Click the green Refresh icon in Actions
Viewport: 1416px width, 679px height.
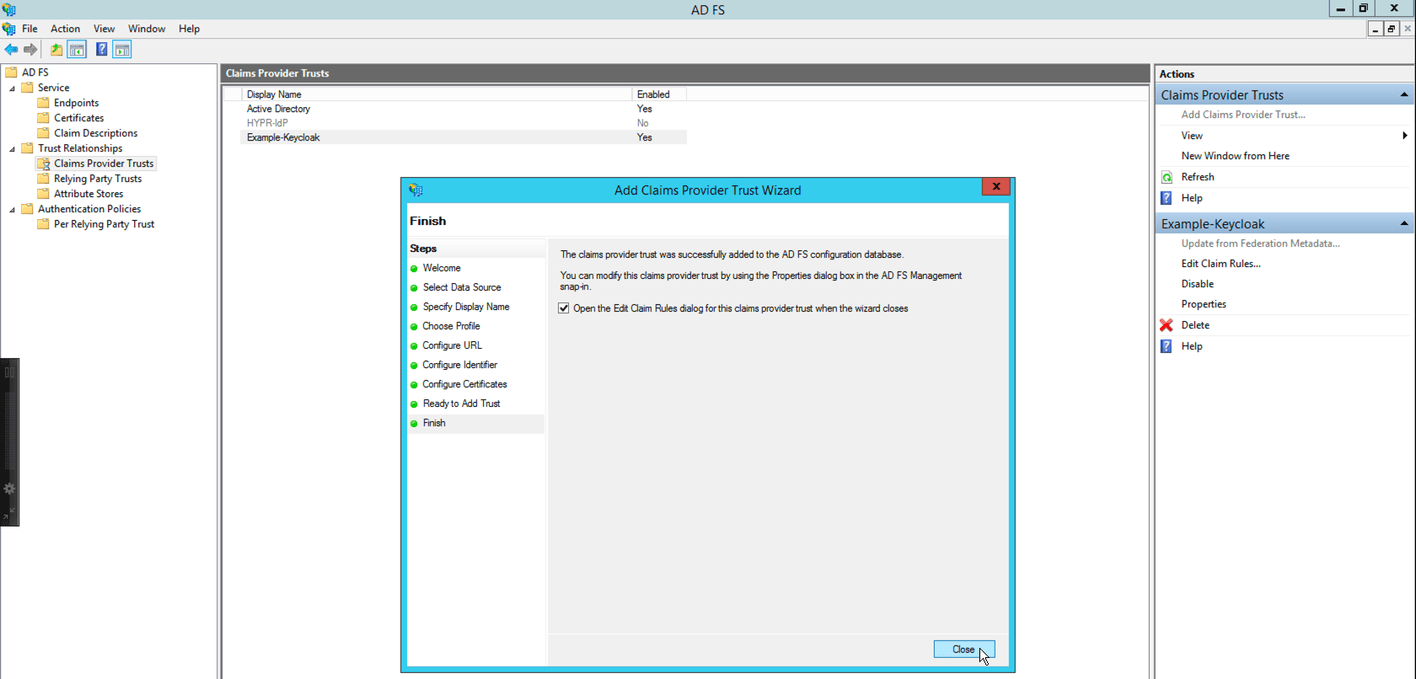click(x=1166, y=177)
